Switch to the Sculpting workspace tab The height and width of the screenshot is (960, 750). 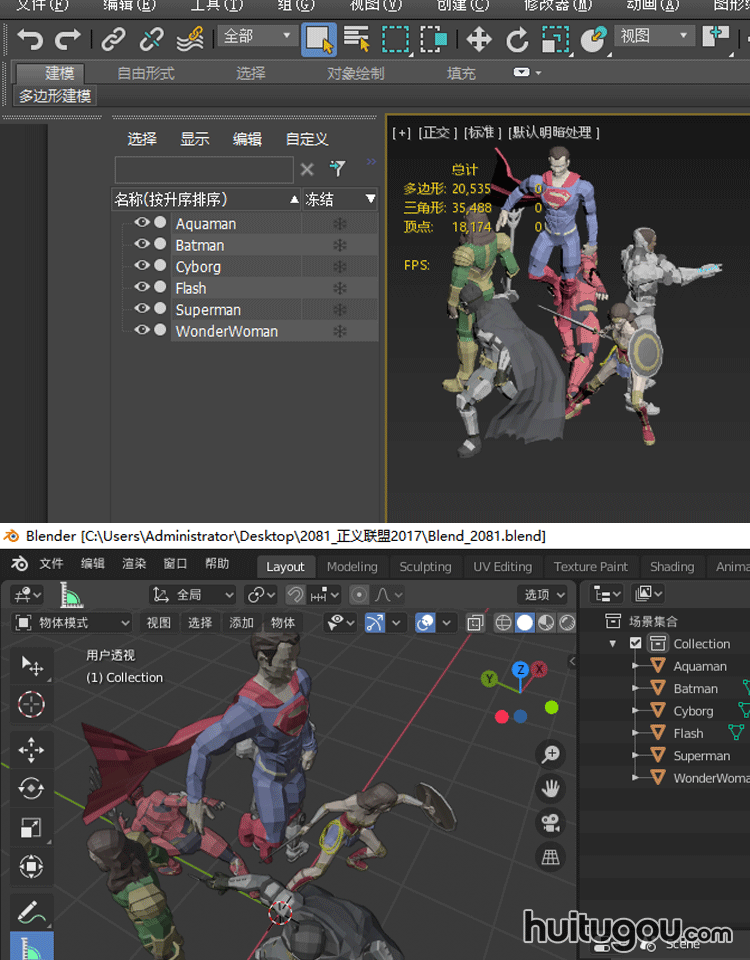point(425,566)
